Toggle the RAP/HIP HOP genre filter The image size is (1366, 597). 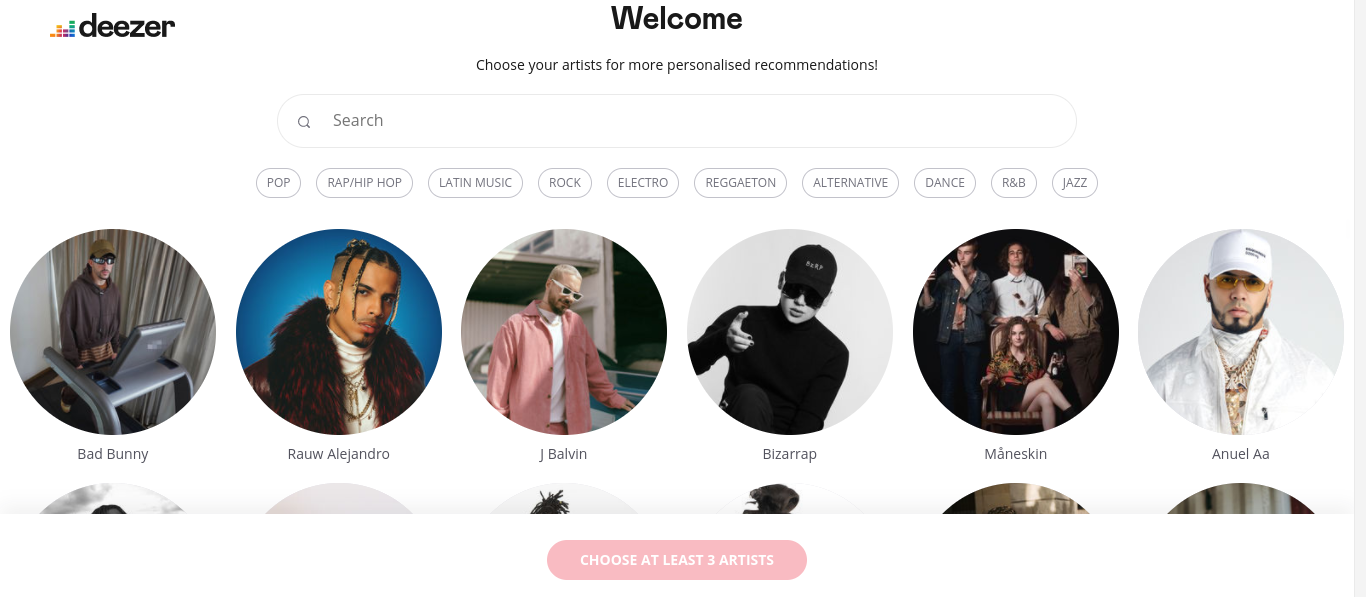364,183
